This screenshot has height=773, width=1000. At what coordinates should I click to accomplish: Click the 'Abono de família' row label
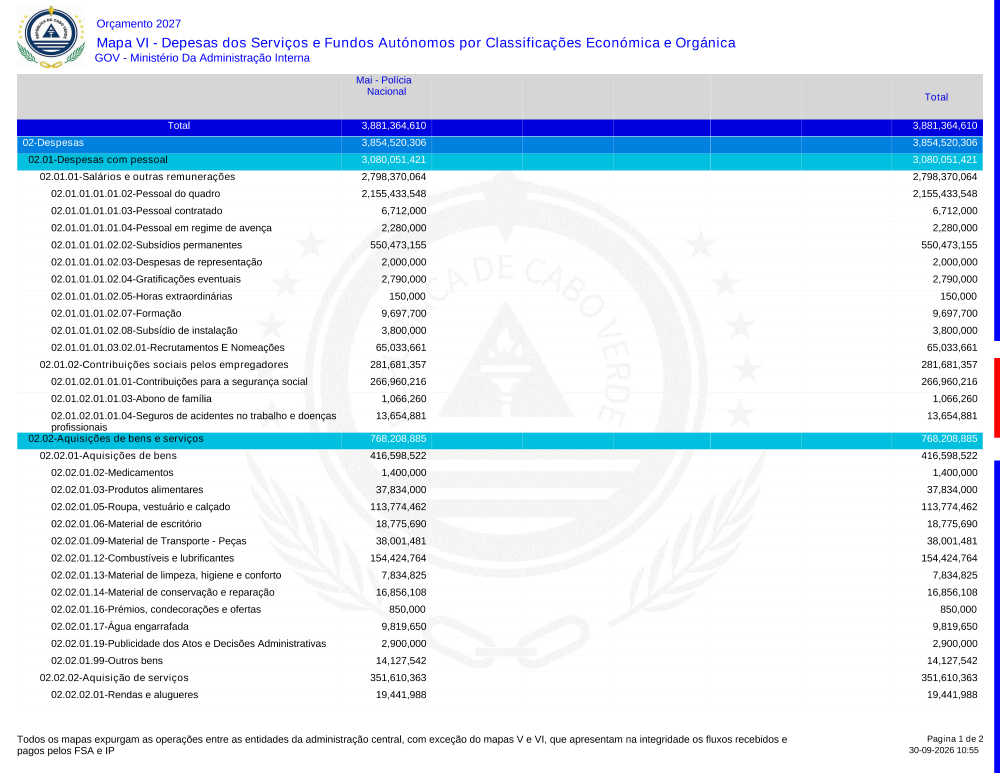[x=131, y=399]
